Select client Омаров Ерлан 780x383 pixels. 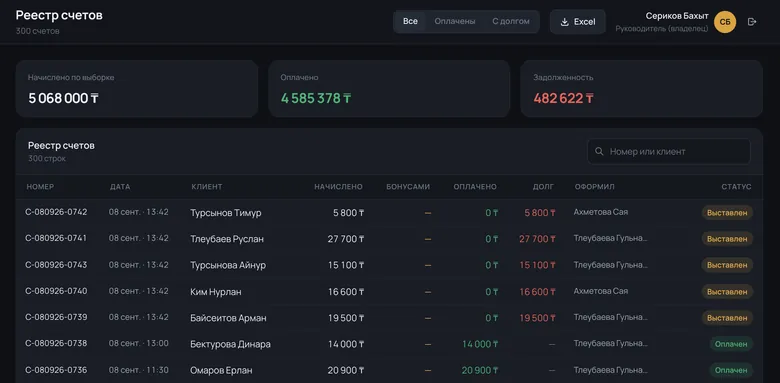coord(221,371)
